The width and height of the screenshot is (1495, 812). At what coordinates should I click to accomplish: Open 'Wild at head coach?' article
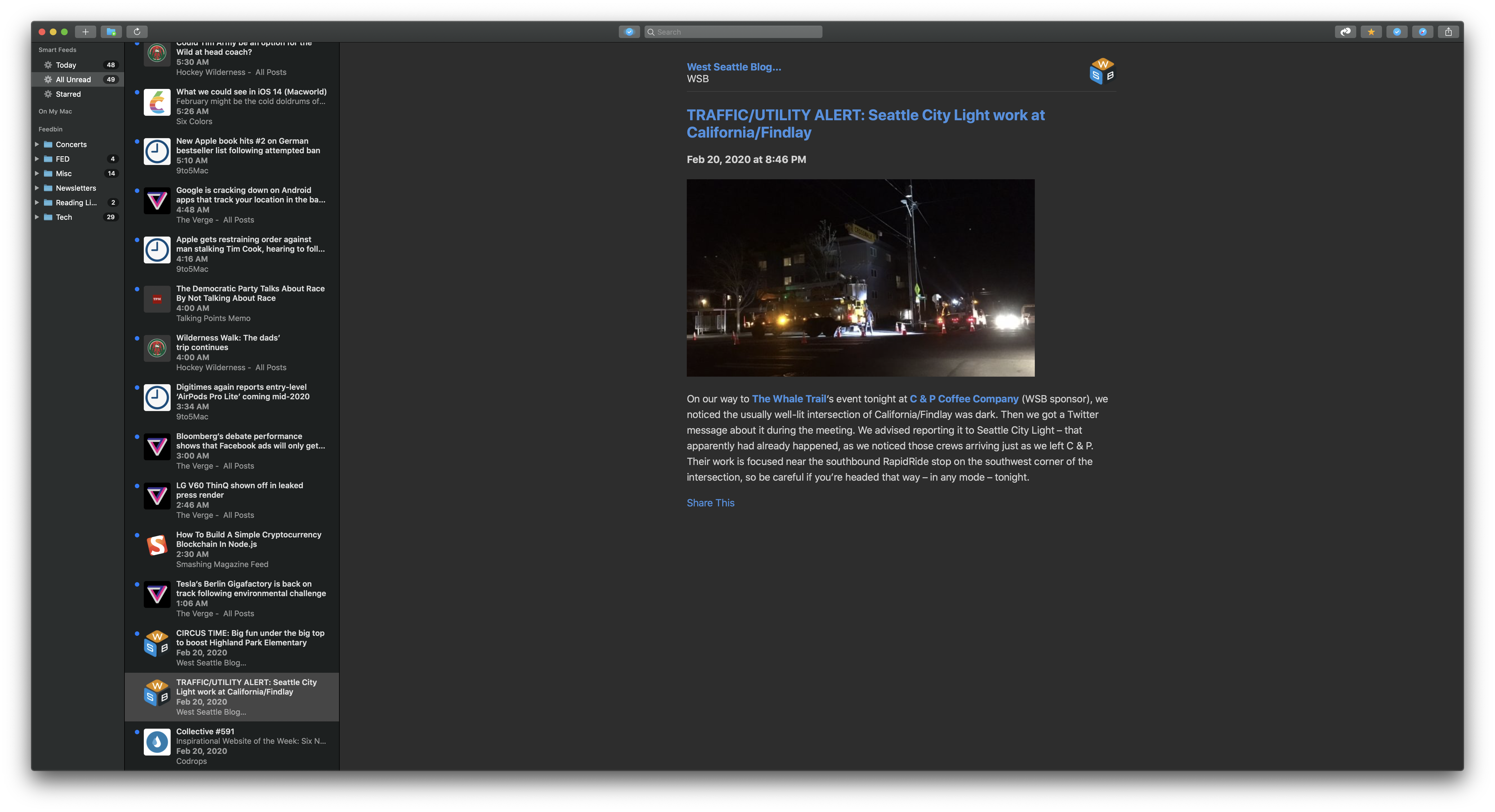pyautogui.click(x=232, y=62)
